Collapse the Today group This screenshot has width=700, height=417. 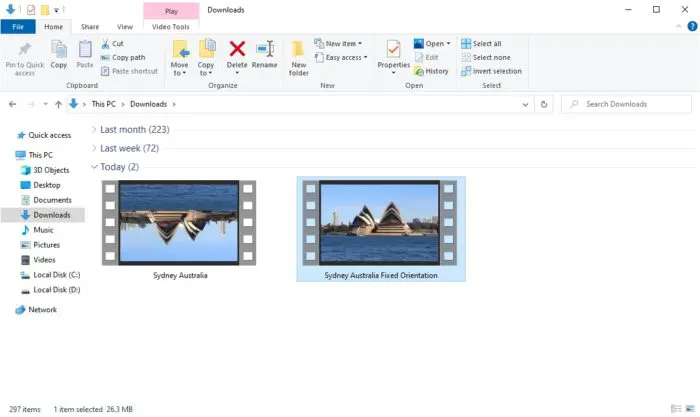pyautogui.click(x=94, y=167)
